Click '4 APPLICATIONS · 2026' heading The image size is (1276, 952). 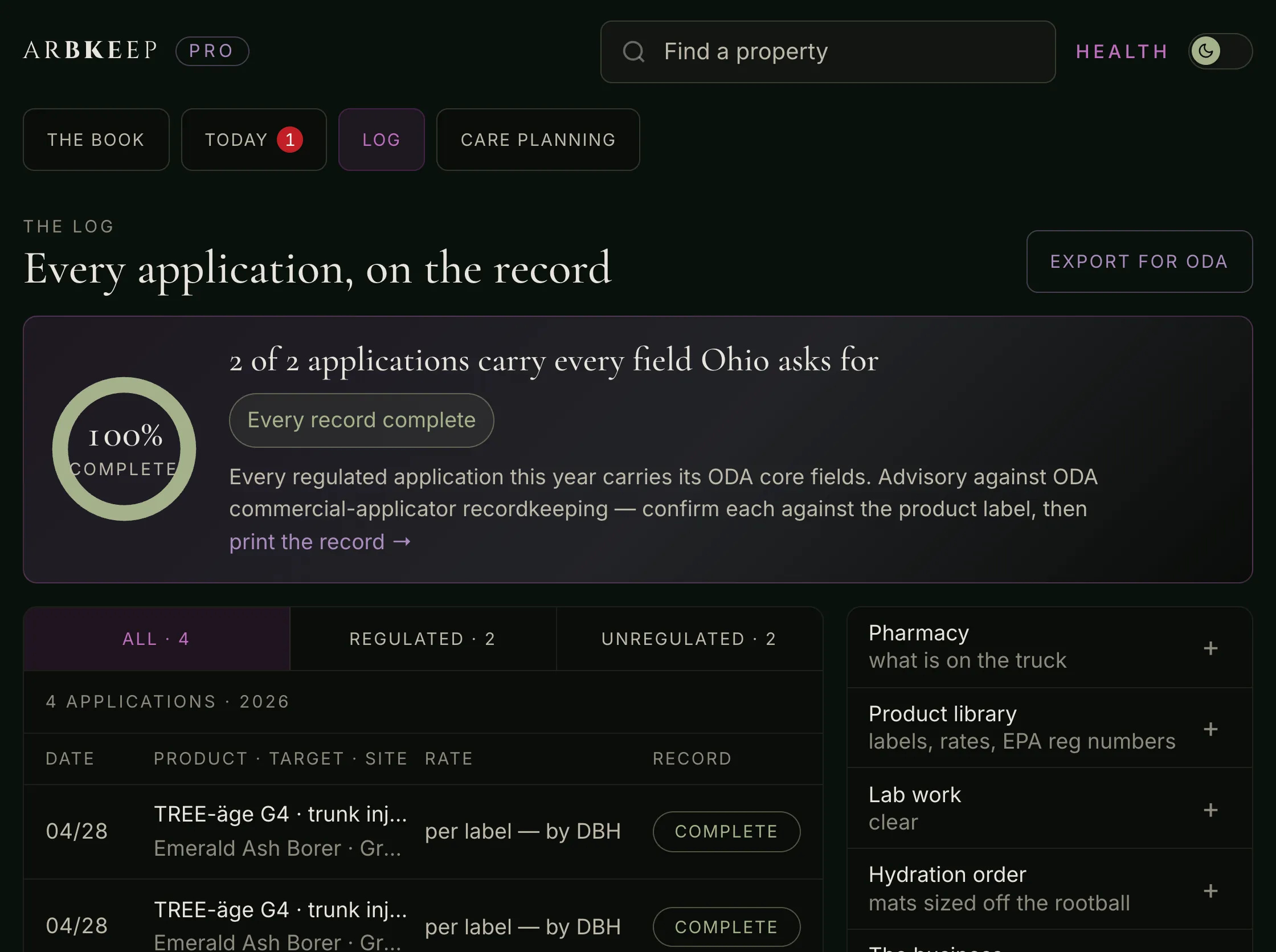[167, 701]
